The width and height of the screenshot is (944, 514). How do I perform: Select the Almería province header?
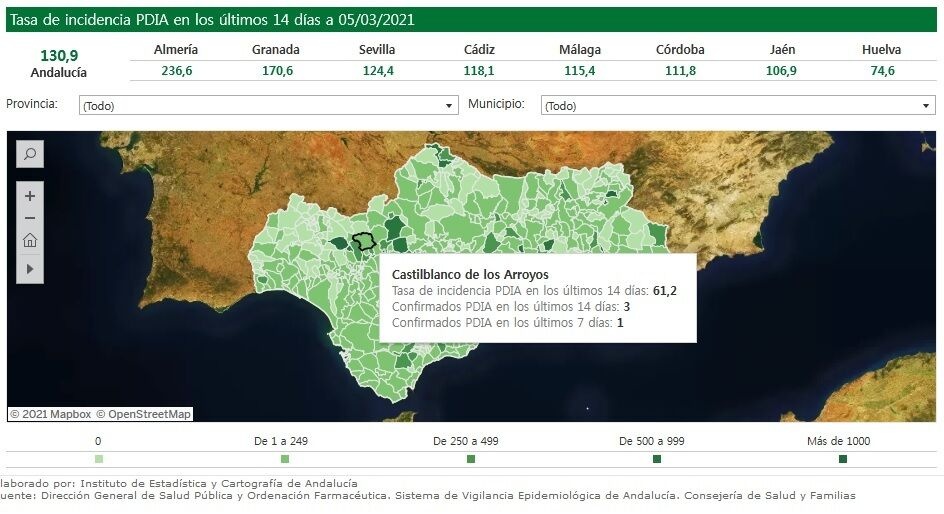click(176, 50)
